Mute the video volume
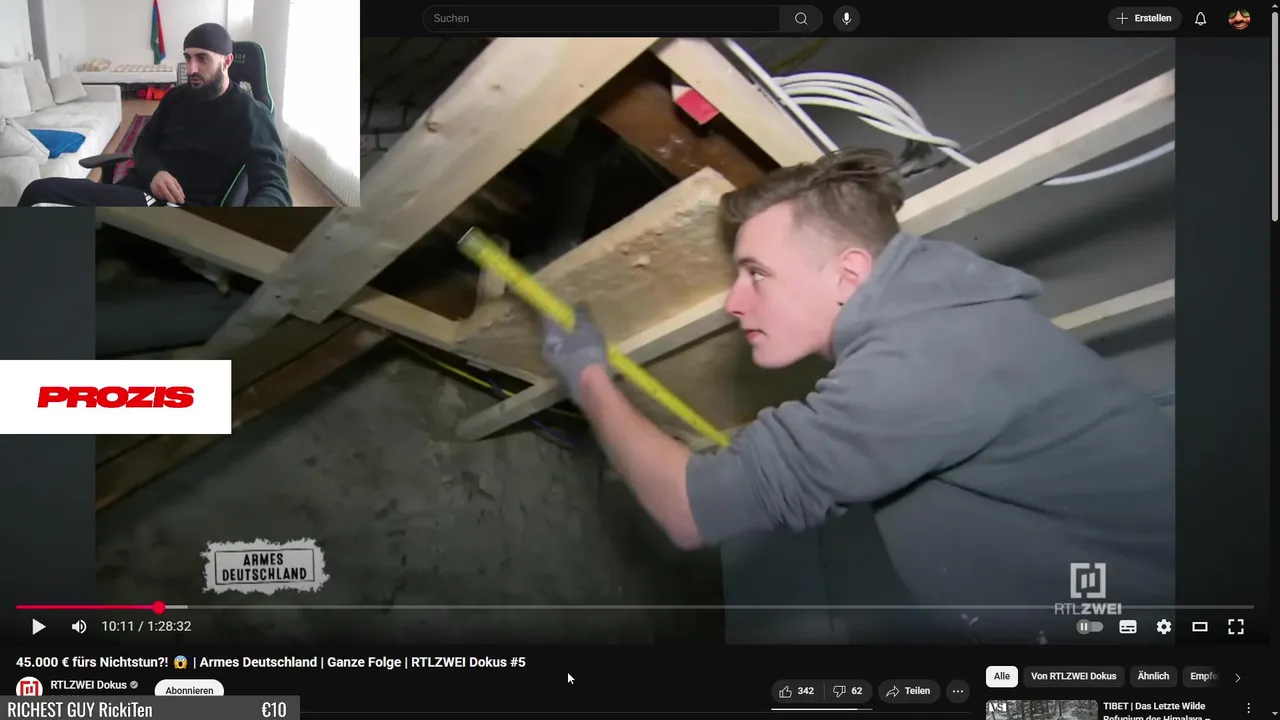Image resolution: width=1280 pixels, height=720 pixels. (79, 627)
